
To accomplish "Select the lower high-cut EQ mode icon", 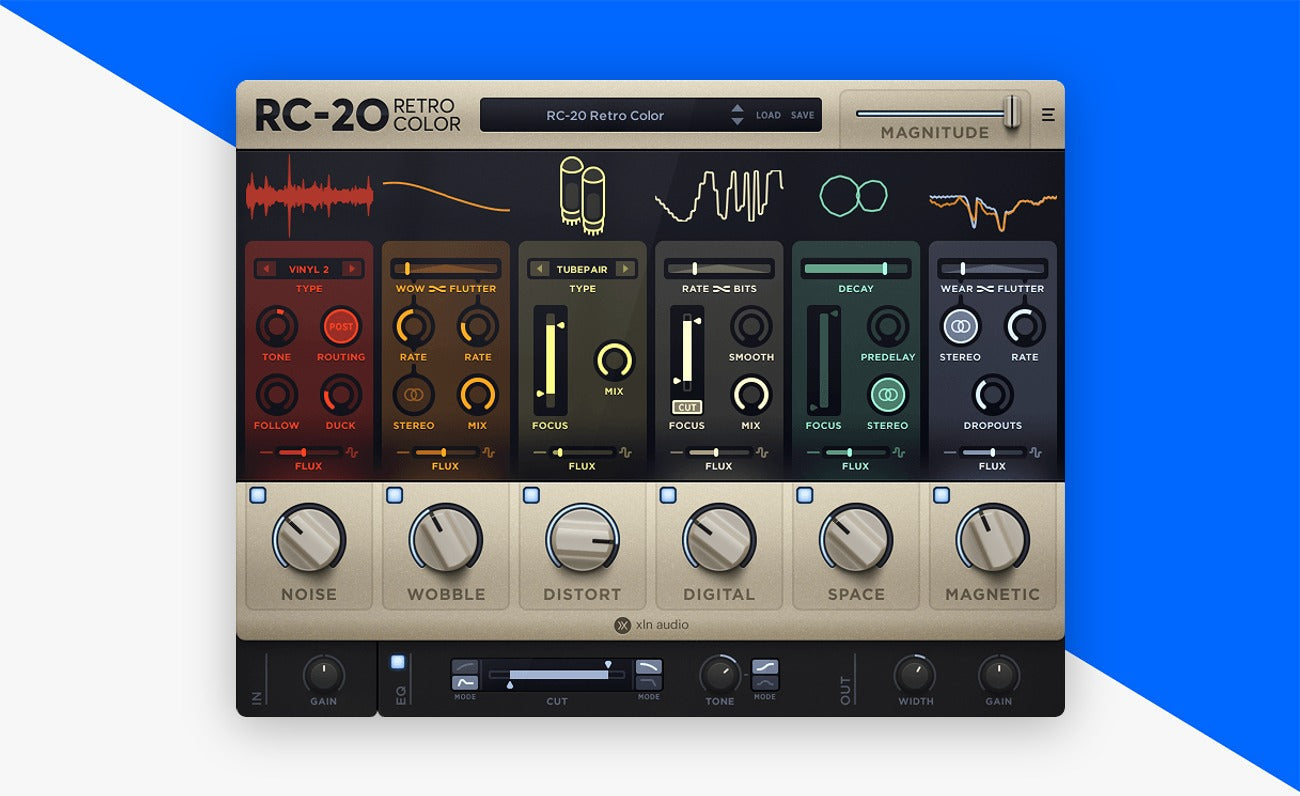I will [x=648, y=683].
